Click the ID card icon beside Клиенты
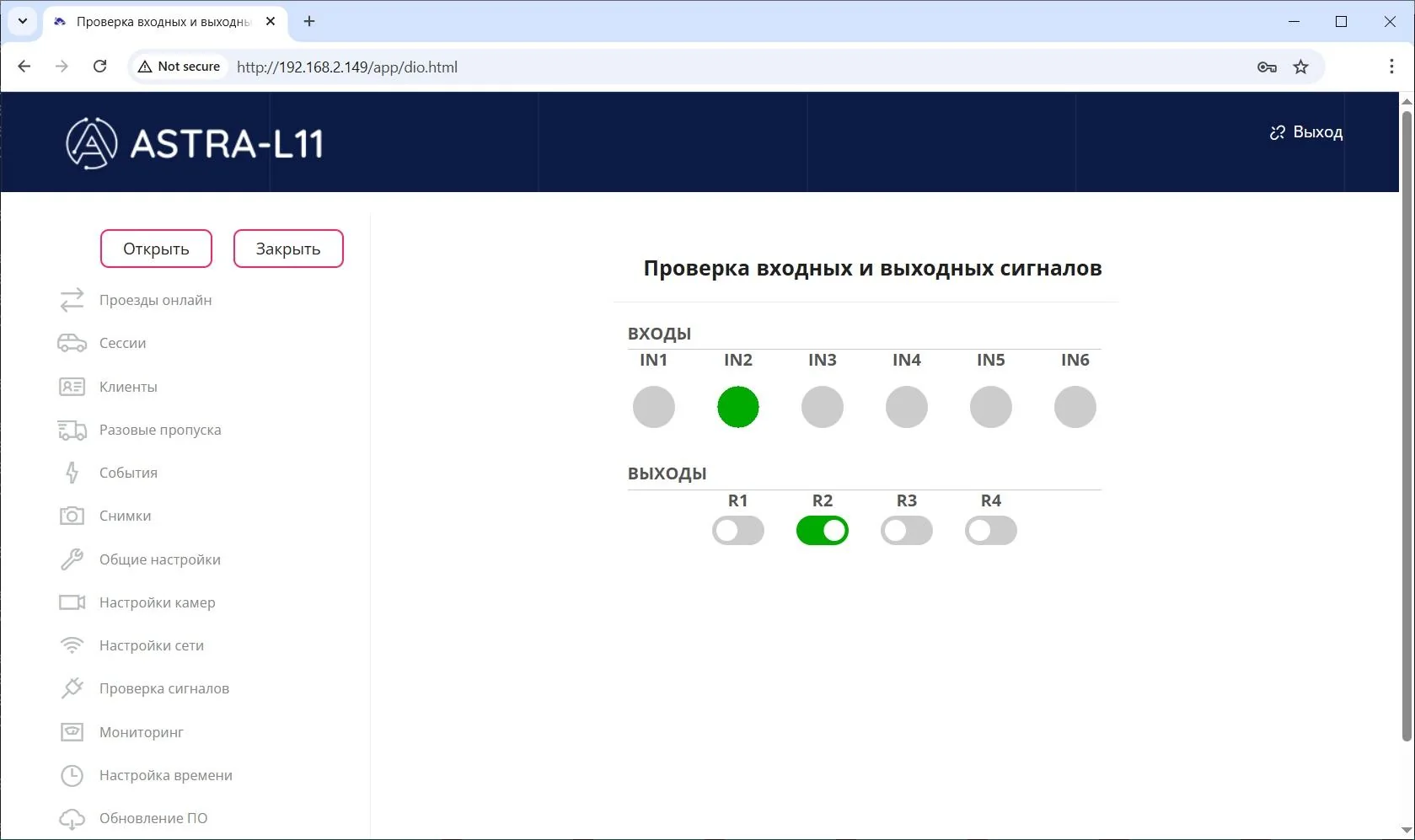This screenshot has height=840, width=1415. pos(72,387)
